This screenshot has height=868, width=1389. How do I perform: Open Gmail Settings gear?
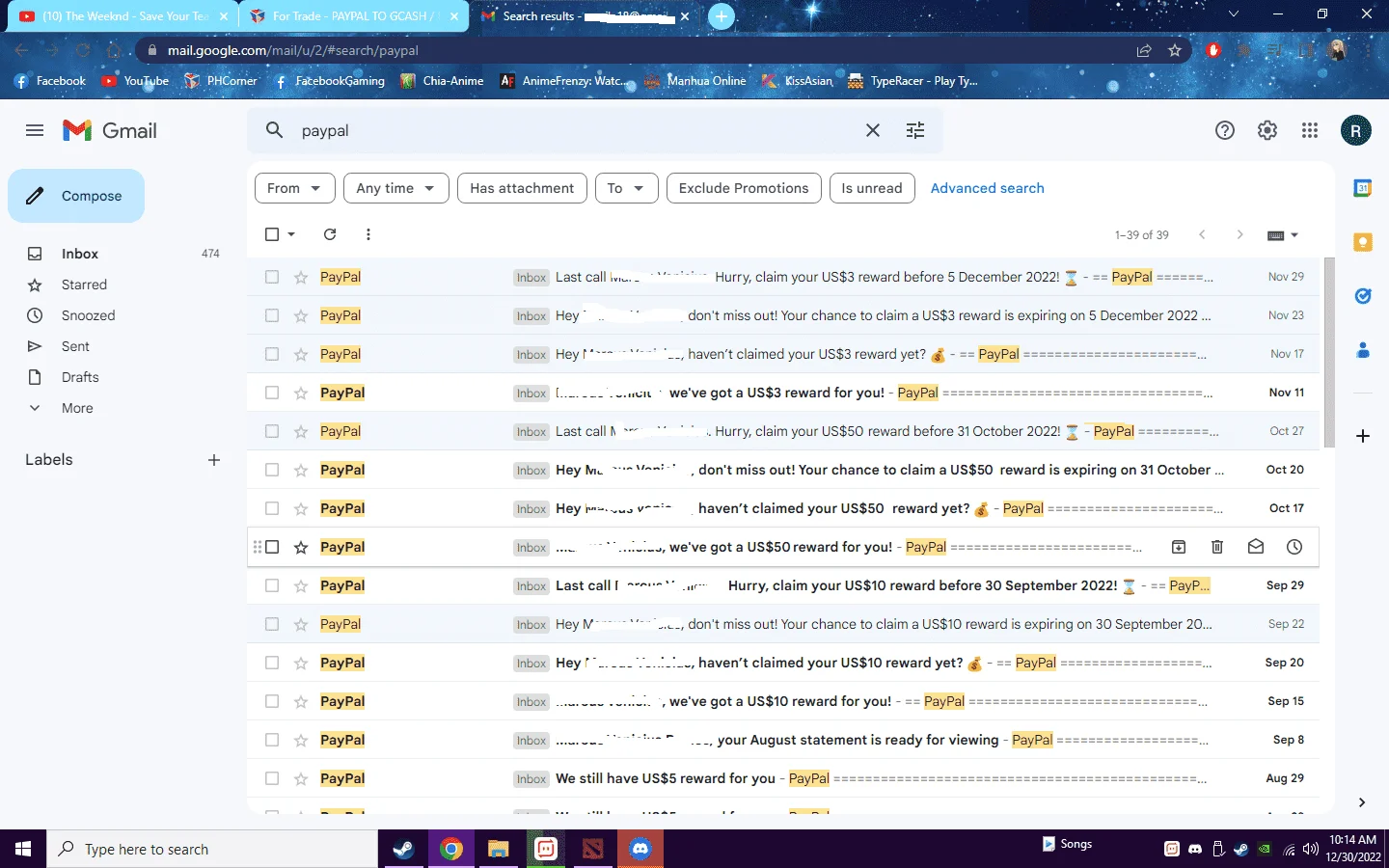pos(1267,130)
